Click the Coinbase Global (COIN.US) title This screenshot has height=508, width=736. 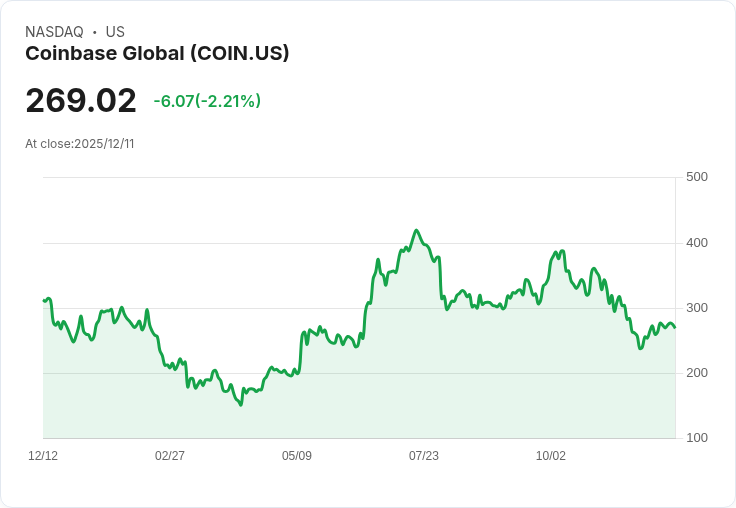(157, 53)
